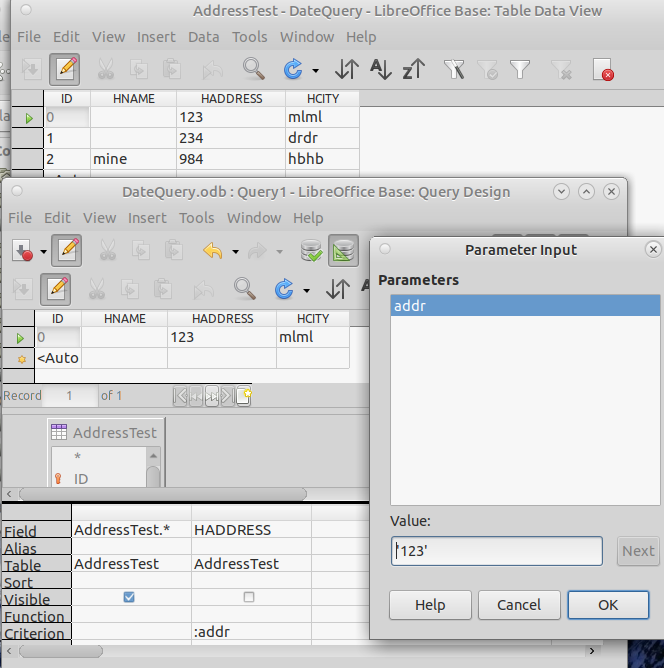The width and height of the screenshot is (664, 668).
Task: Click AddressTest.* field cell in design grid
Action: (x=131, y=530)
